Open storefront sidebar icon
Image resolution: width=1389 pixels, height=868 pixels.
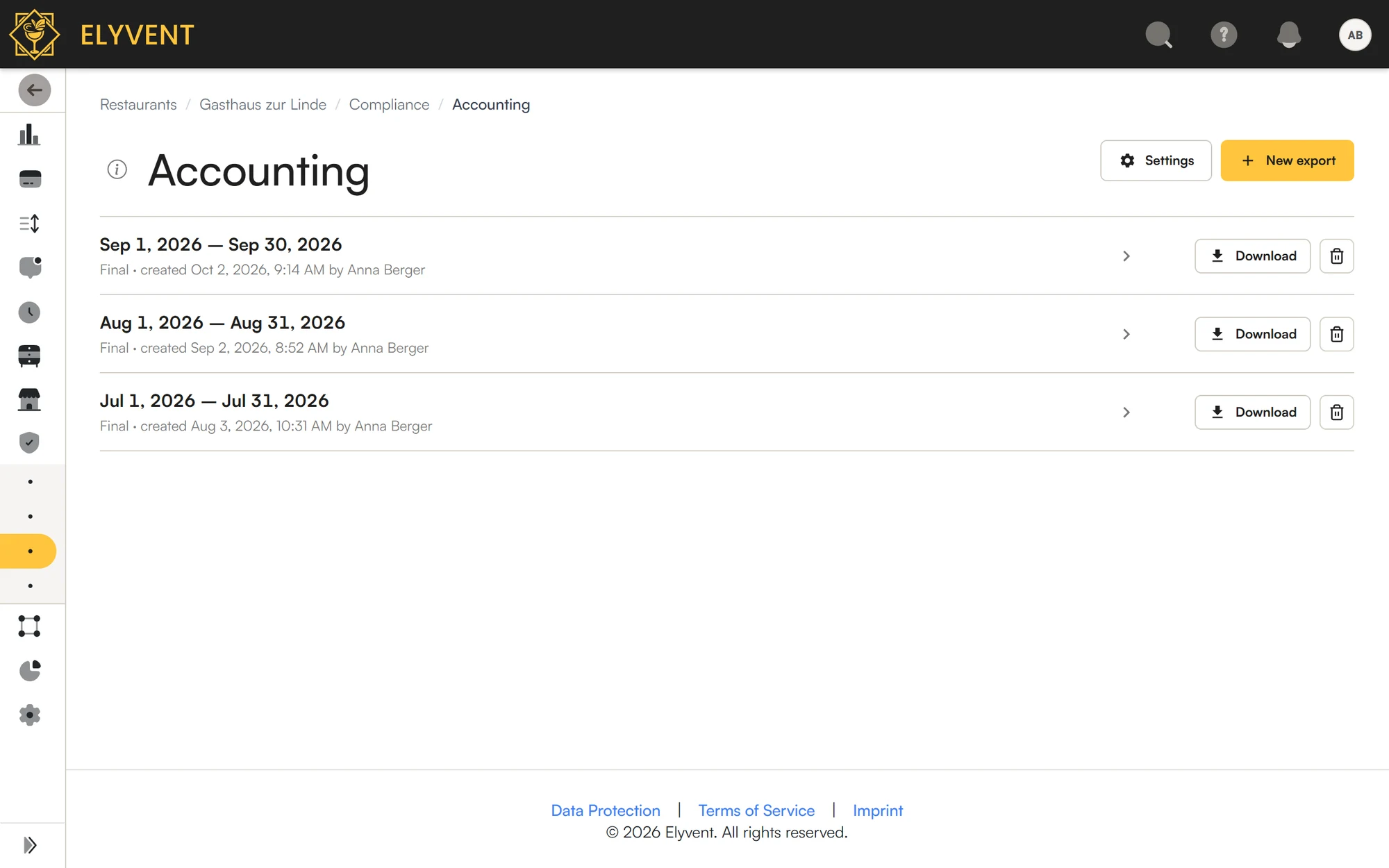coord(29,399)
